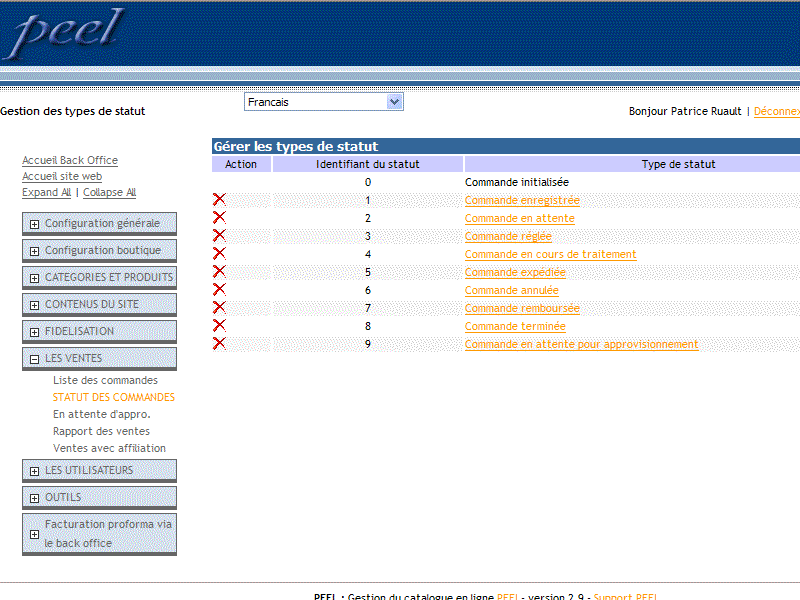Image resolution: width=800 pixels, height=600 pixels.
Task: Open Commande en cours de traitement link
Action: [x=551, y=254]
